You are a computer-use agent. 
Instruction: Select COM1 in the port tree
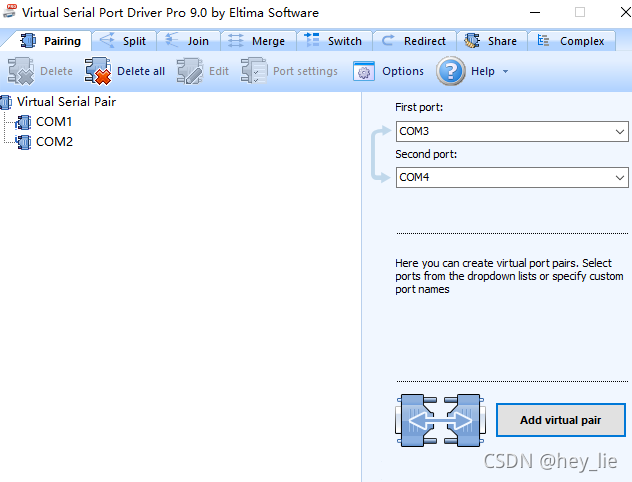[x=54, y=122]
